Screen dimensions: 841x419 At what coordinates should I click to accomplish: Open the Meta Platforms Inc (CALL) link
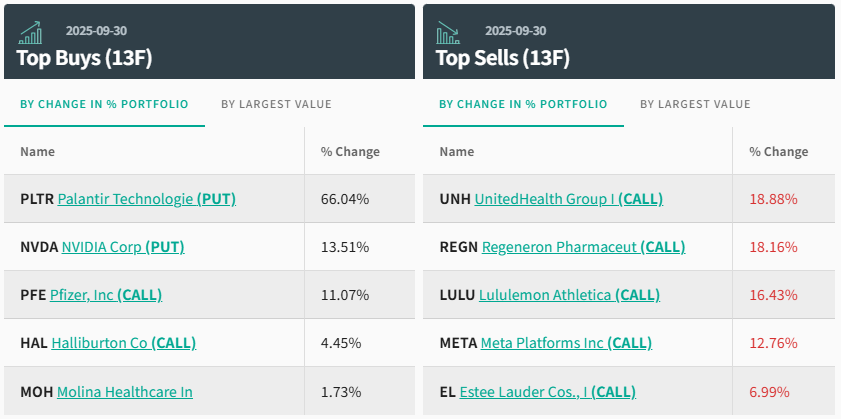point(566,343)
